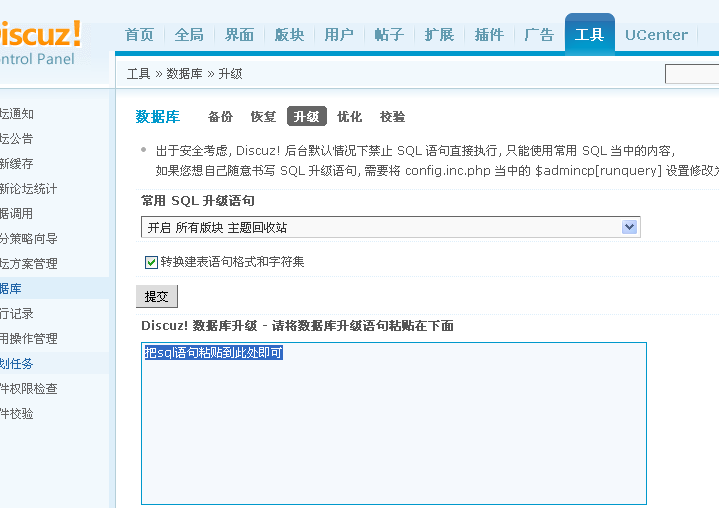Go to the 版块 navigation tab
Viewport: 719px width, 508px height.
coord(289,35)
